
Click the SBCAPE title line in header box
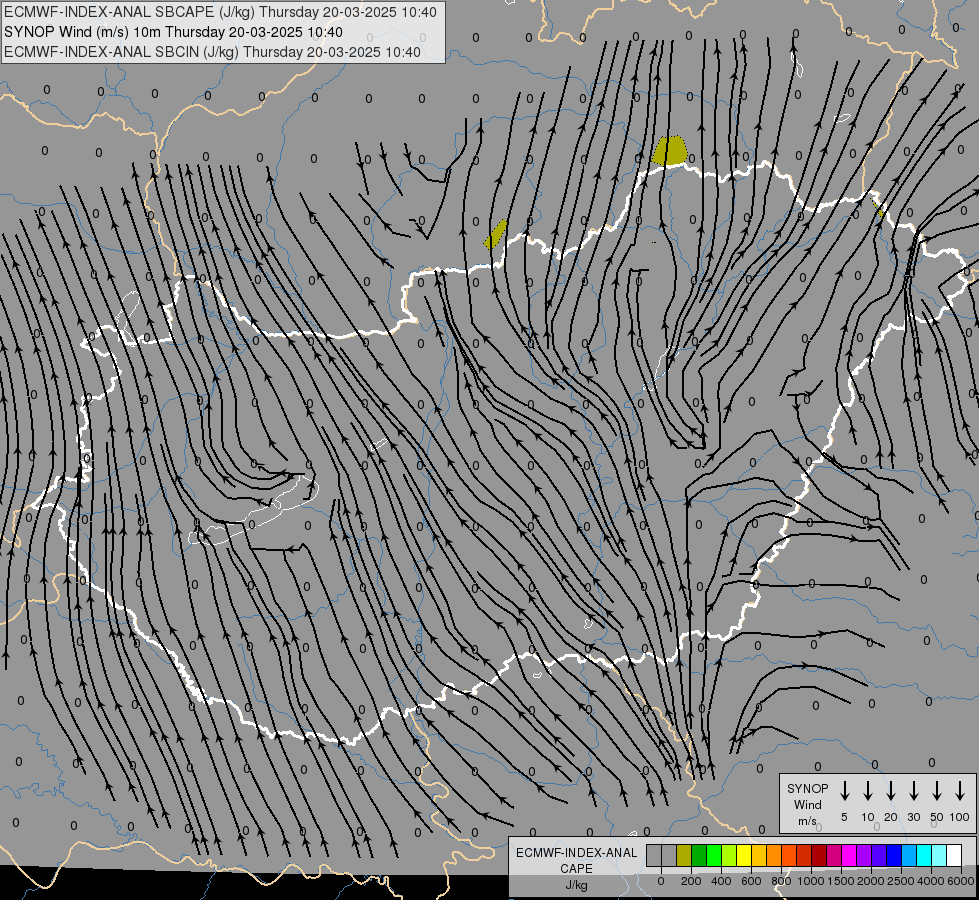[x=220, y=12]
